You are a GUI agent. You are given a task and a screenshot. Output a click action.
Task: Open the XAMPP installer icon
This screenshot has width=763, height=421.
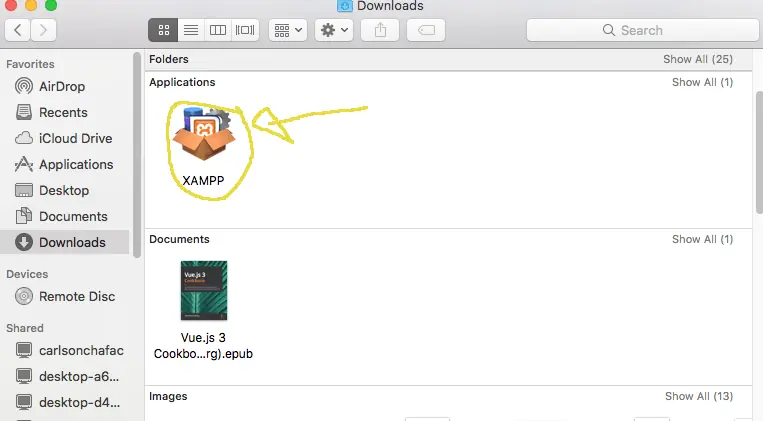click(204, 140)
